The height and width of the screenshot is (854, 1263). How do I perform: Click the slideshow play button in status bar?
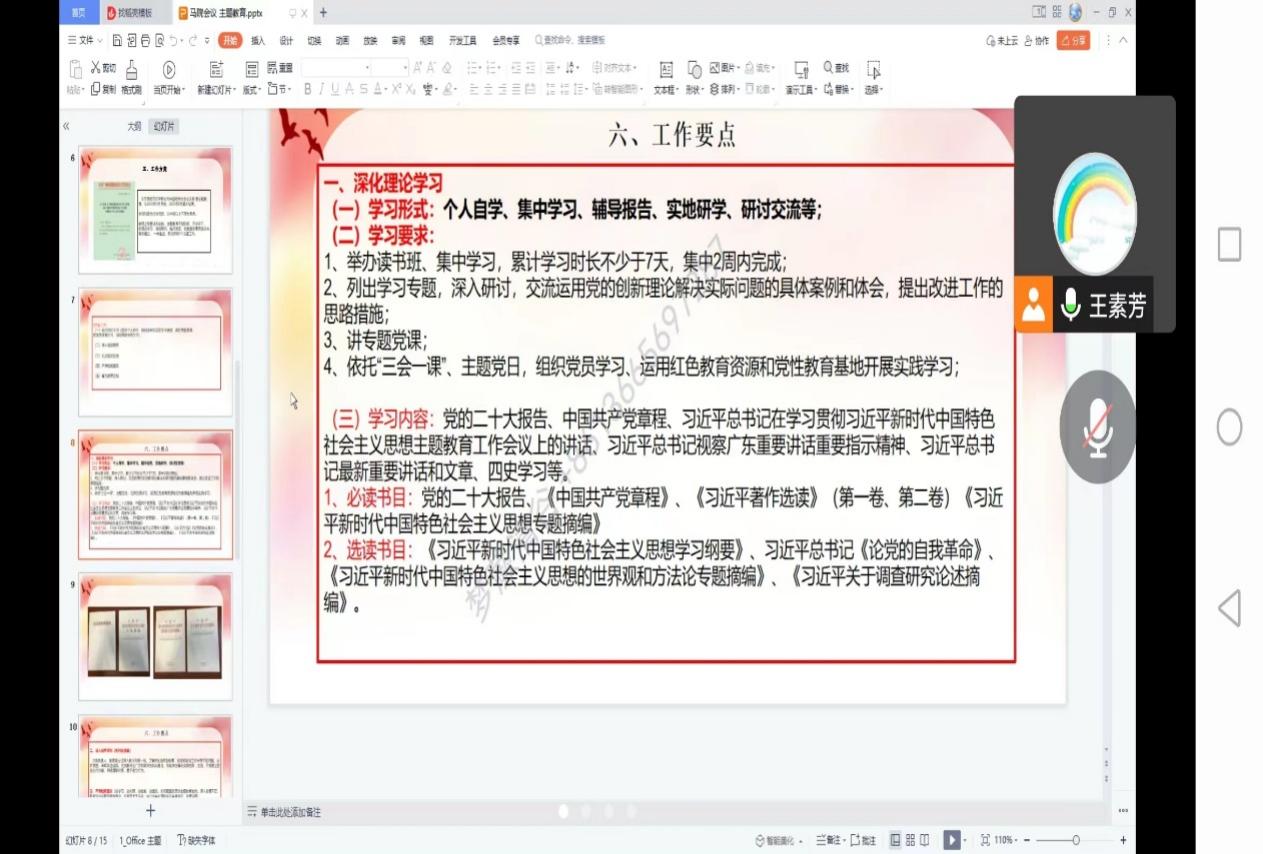tap(953, 840)
